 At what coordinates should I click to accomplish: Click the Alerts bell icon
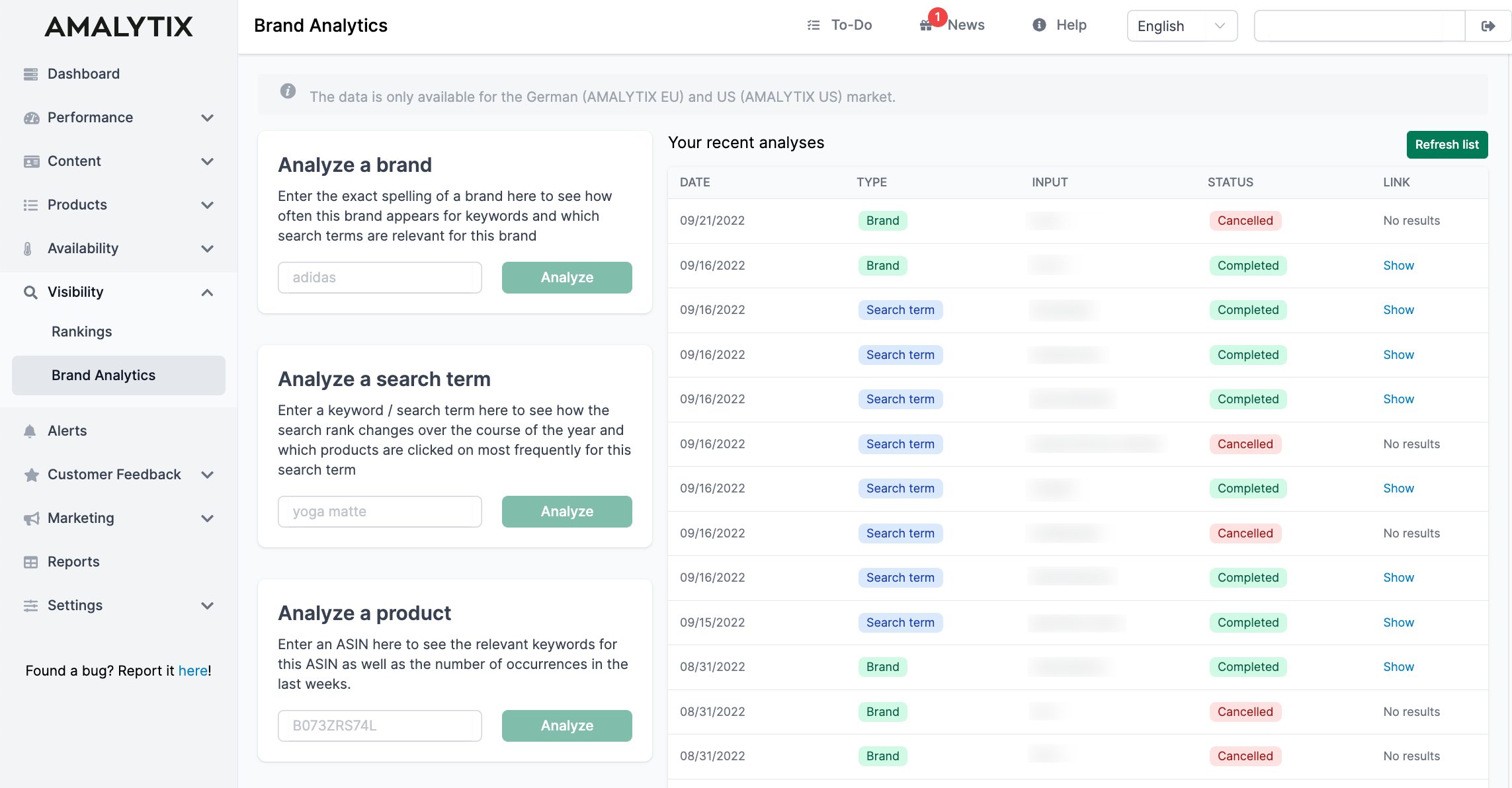pyautogui.click(x=30, y=430)
